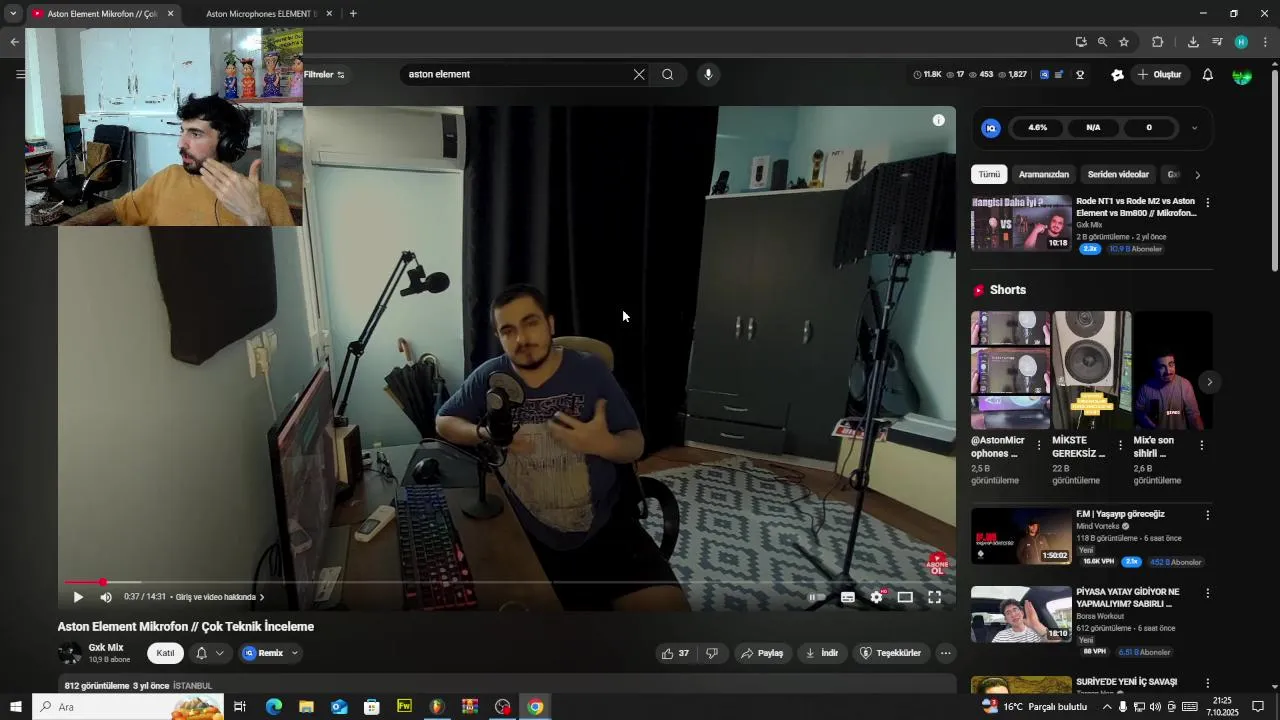Toggle subtitles in the video player
The height and width of the screenshot is (720, 1280).
[x=848, y=597]
